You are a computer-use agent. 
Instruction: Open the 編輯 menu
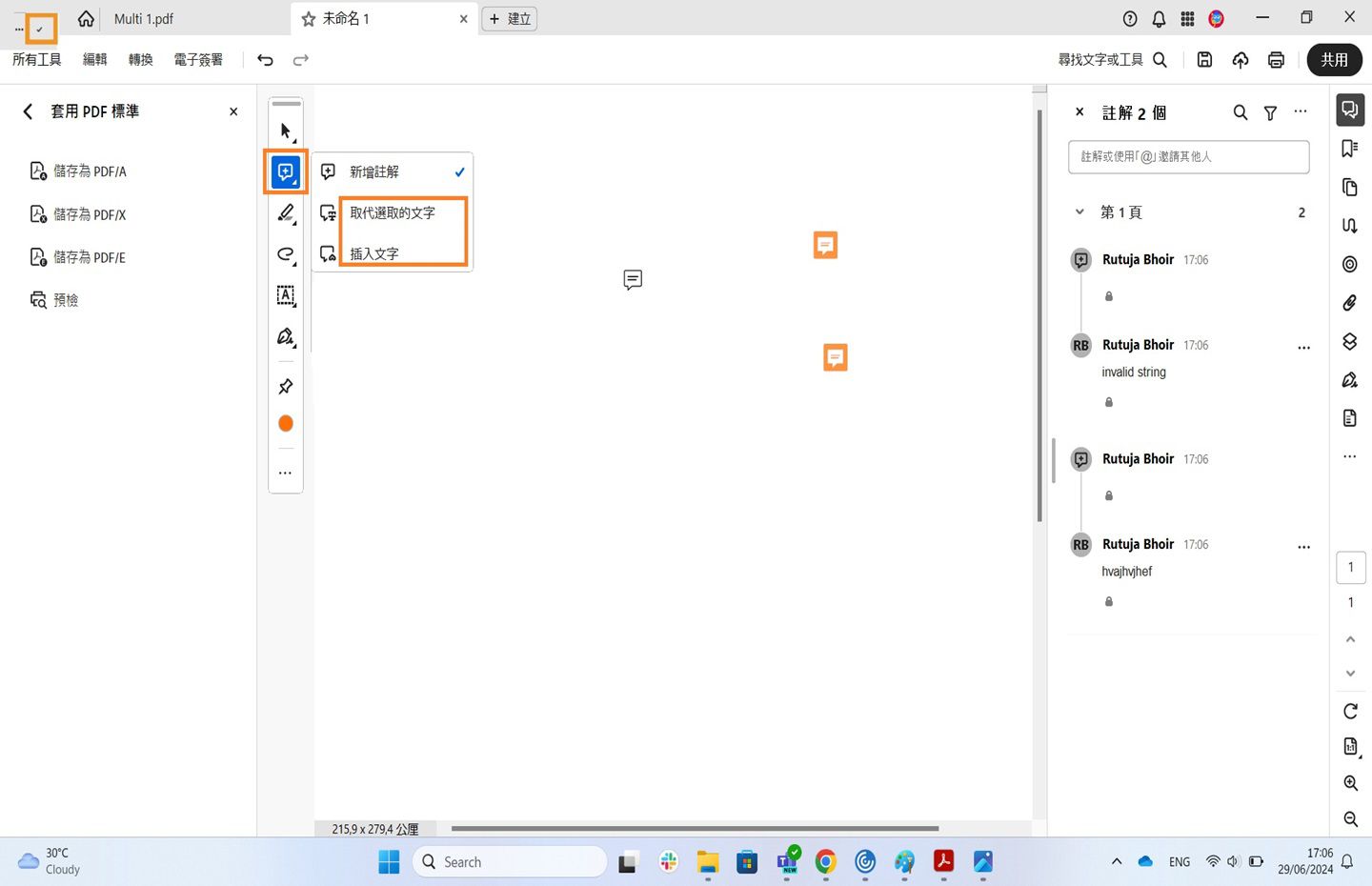[95, 60]
